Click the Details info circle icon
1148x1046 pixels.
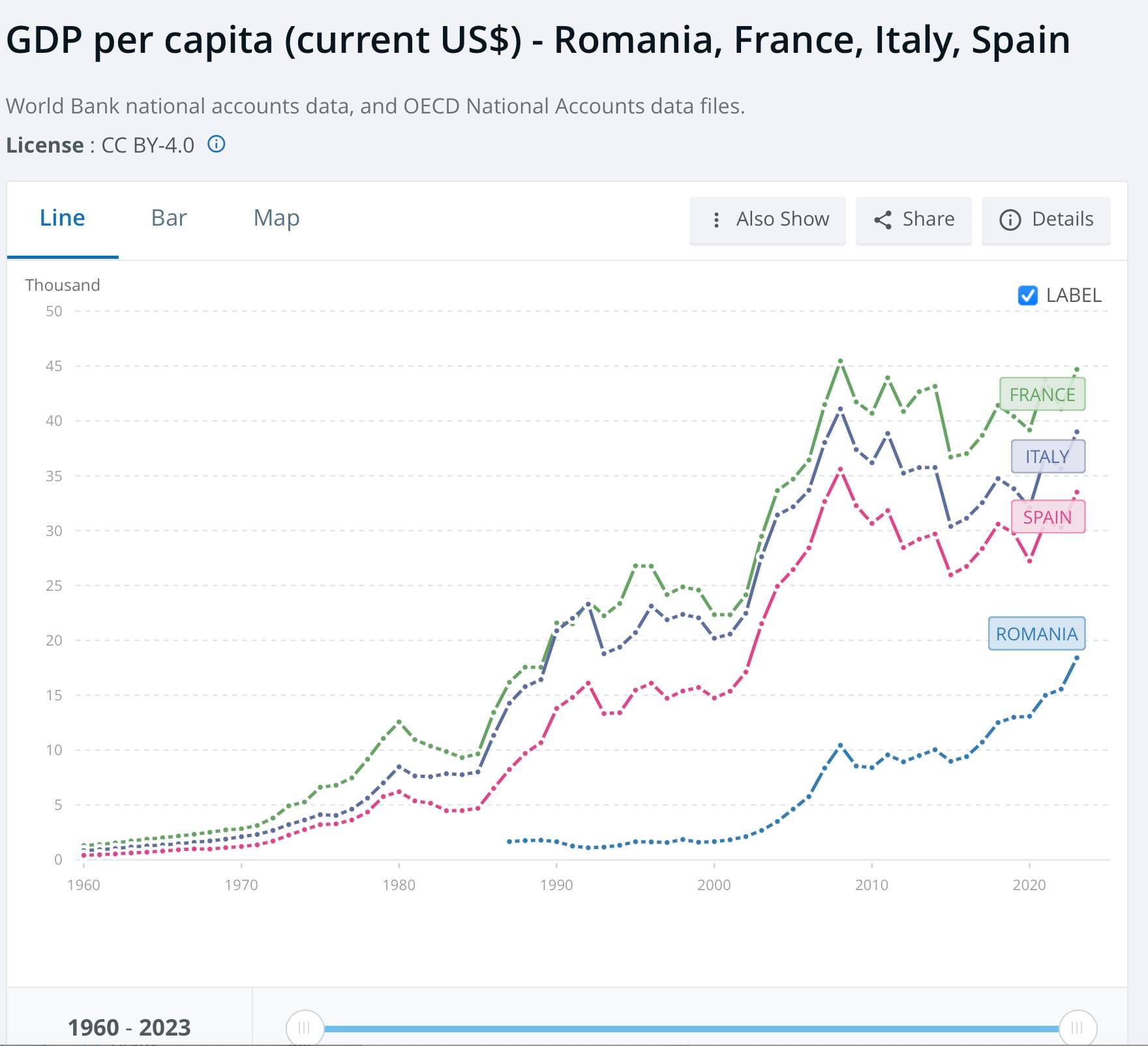coord(1010,220)
